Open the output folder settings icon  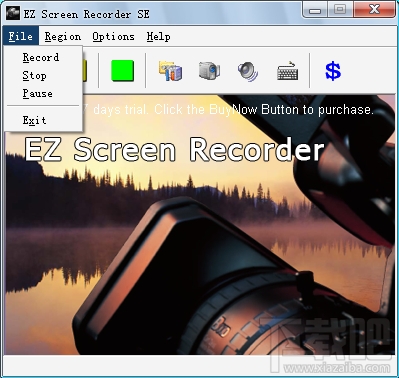tap(170, 71)
